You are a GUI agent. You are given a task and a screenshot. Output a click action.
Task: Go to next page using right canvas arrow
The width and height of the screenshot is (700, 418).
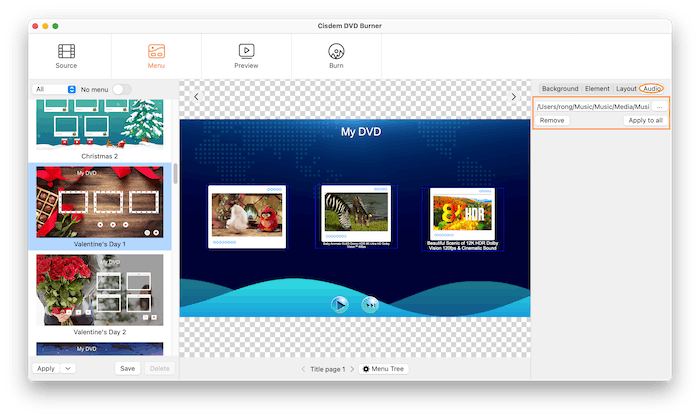514,97
